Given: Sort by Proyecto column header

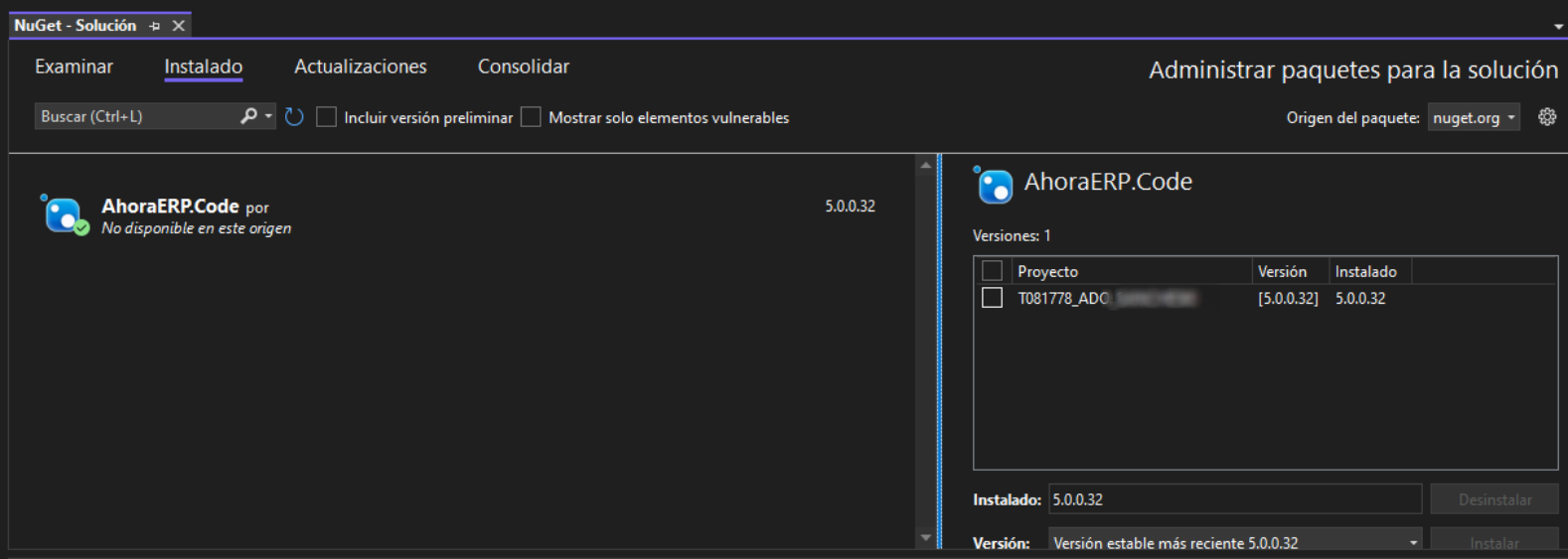Looking at the screenshot, I should [x=1131, y=271].
